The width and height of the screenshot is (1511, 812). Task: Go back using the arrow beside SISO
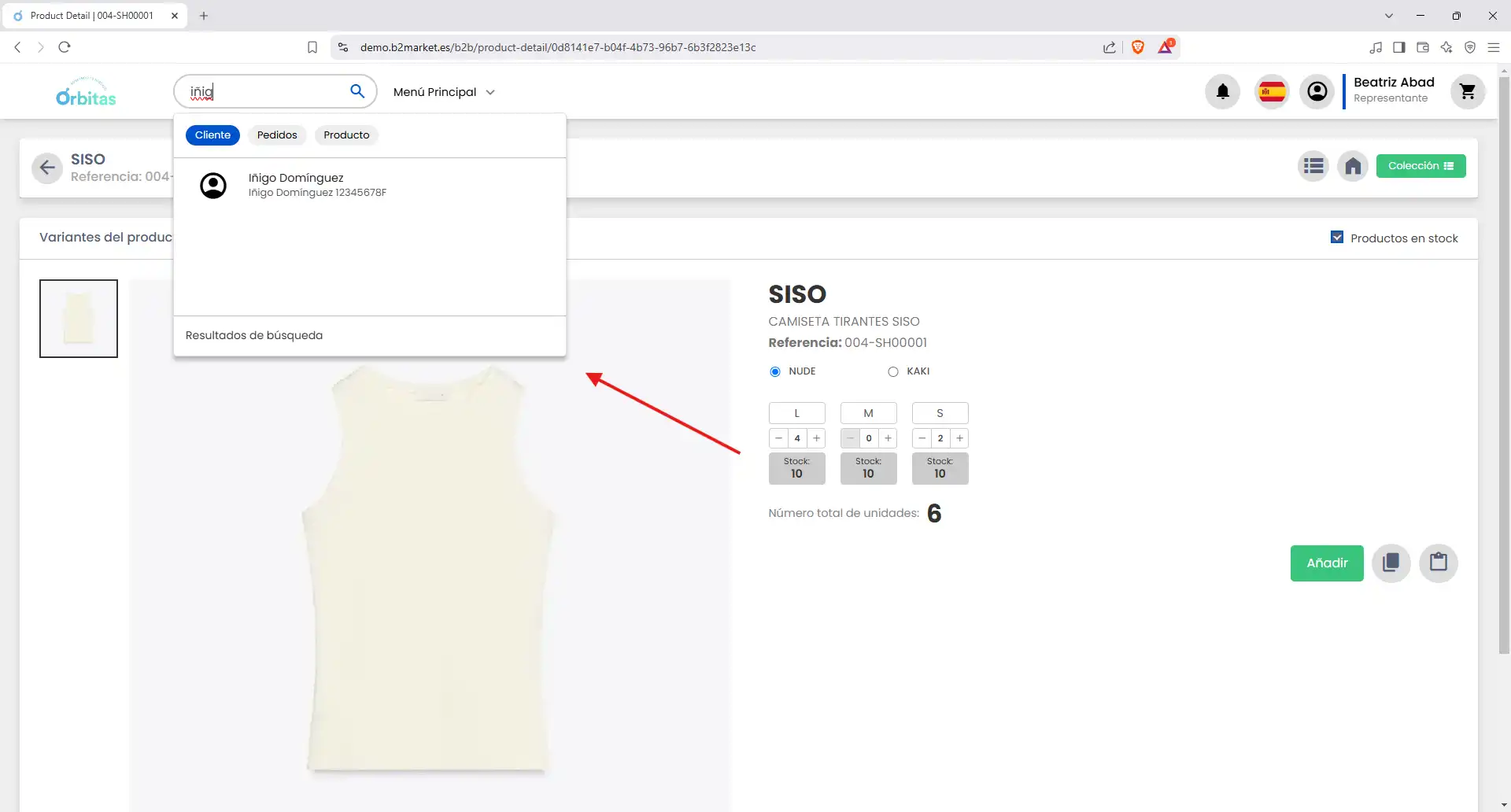pyautogui.click(x=47, y=168)
